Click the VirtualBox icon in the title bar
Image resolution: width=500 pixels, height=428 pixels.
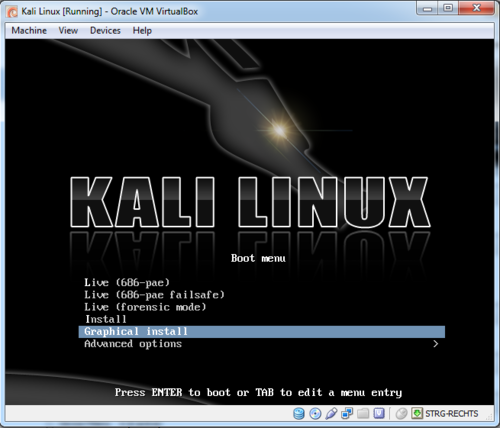pyautogui.click(x=12, y=12)
